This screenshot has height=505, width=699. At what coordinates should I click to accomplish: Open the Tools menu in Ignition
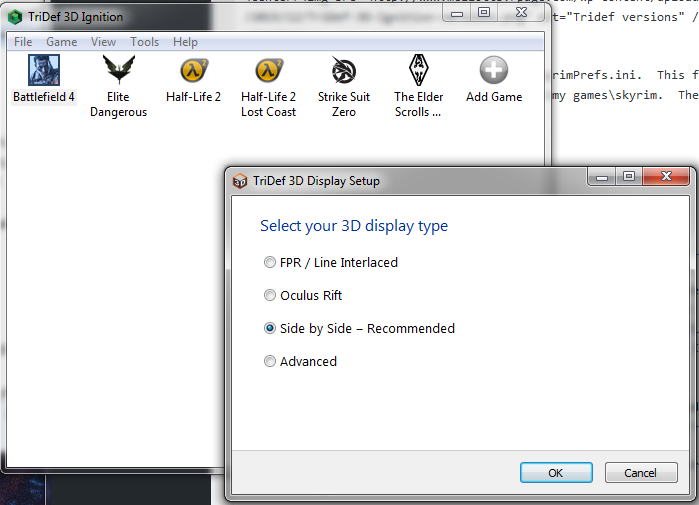tap(144, 42)
